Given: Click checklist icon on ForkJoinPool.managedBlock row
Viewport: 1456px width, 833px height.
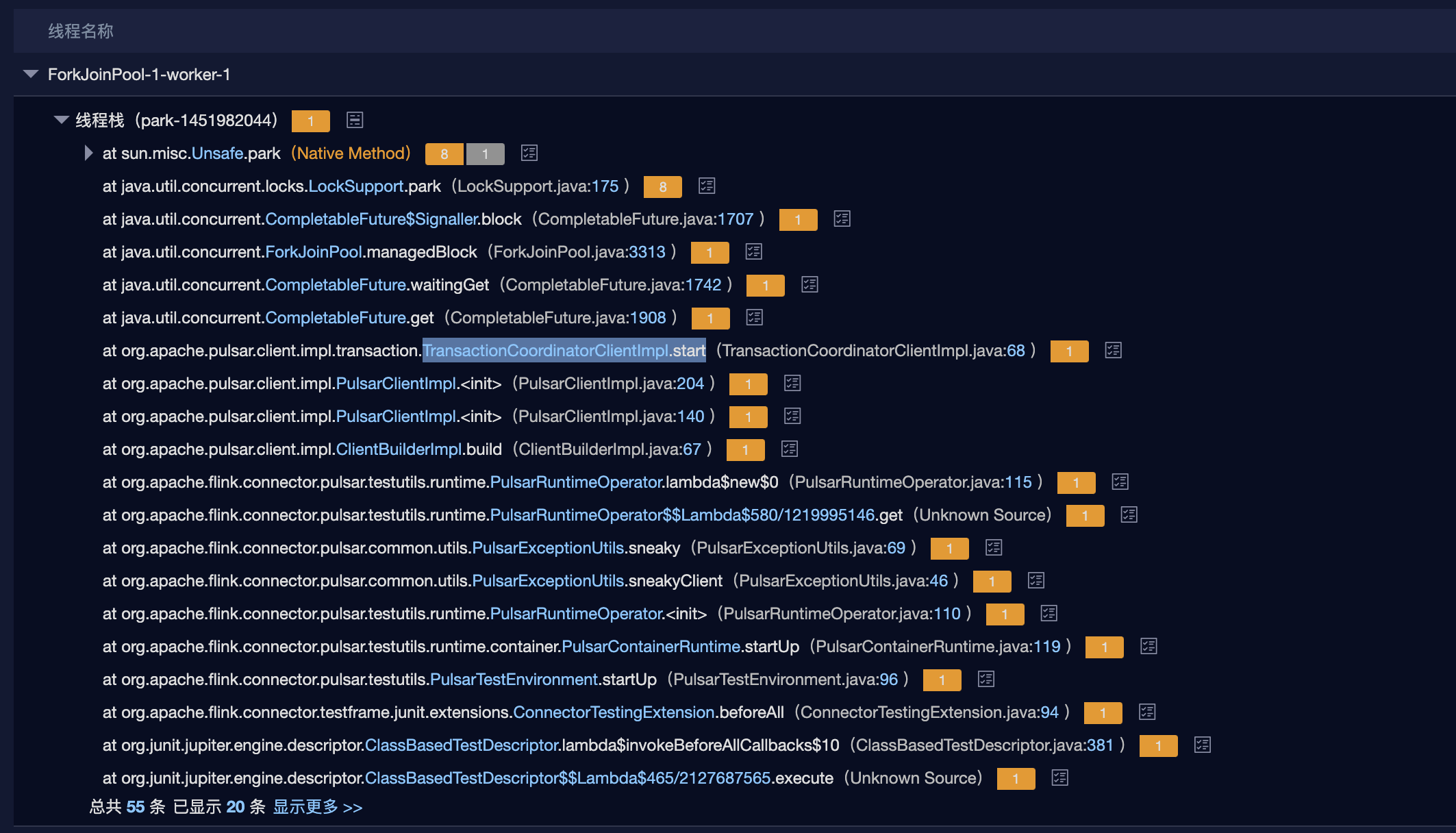Looking at the screenshot, I should (753, 251).
